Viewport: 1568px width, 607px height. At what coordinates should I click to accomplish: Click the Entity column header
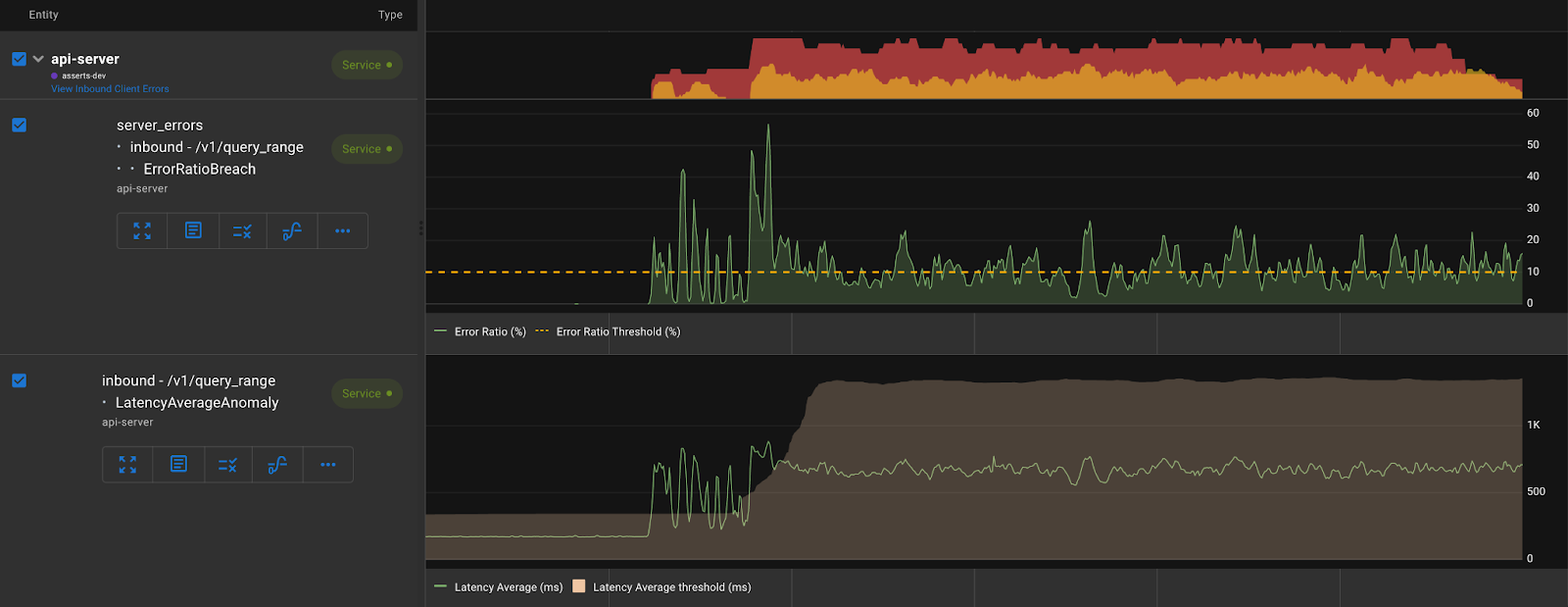[x=44, y=15]
